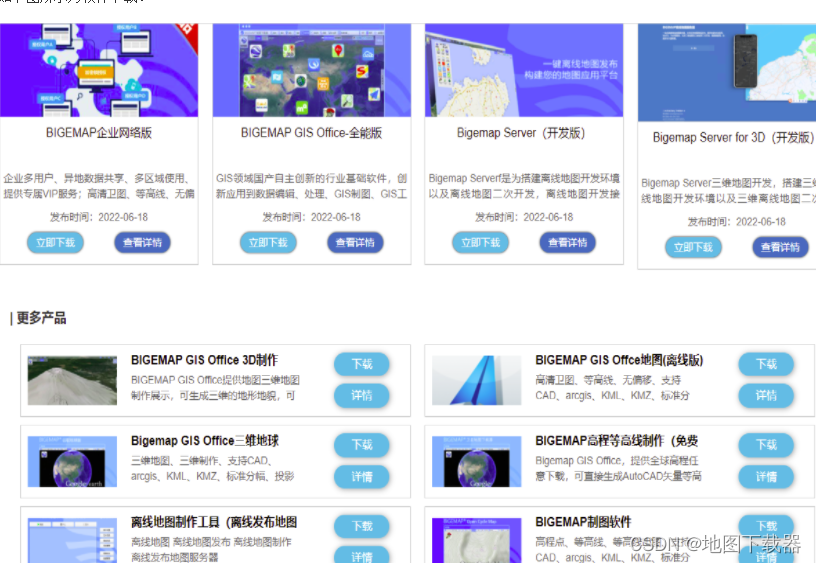Click the description of BIGEMAP GIS Office 3D制作
Viewport: 816px width, 563px height.
pyautogui.click(x=215, y=388)
